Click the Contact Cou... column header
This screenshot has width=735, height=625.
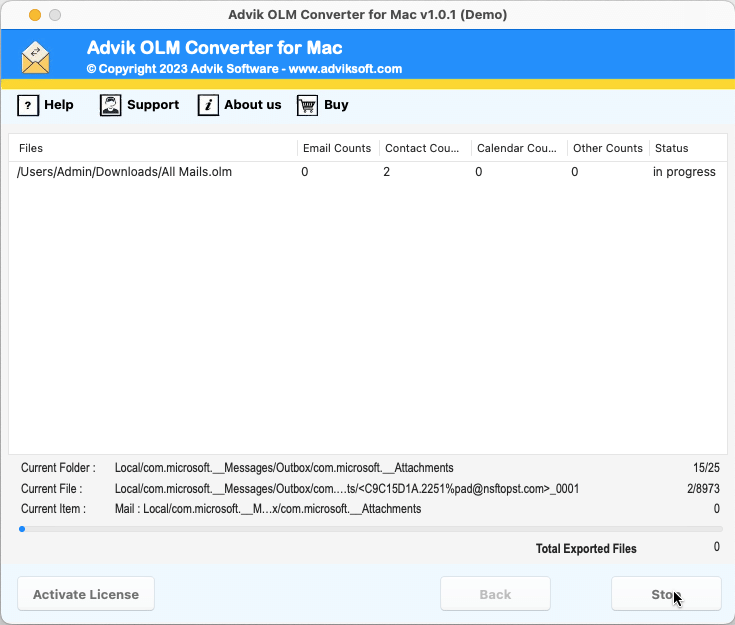point(425,148)
